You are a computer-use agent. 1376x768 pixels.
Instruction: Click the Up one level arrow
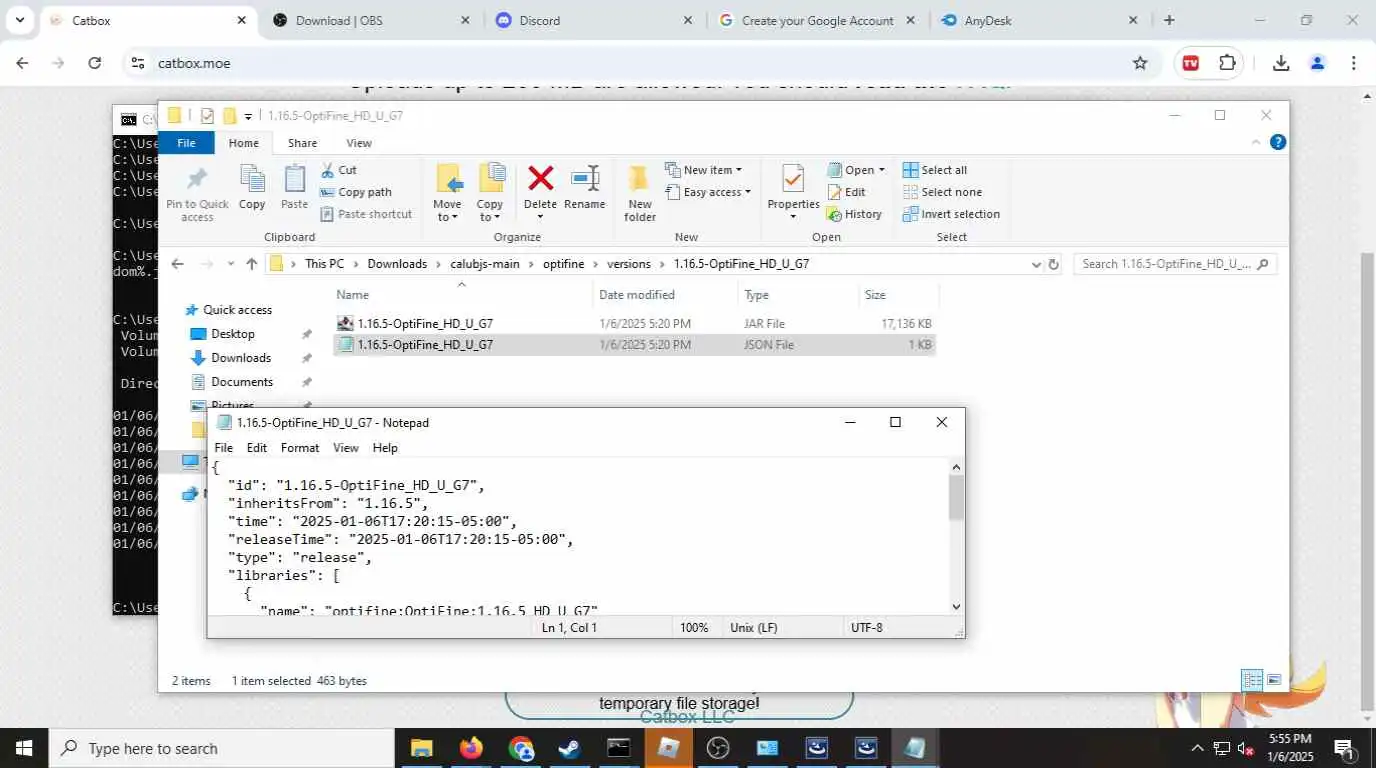point(252,264)
